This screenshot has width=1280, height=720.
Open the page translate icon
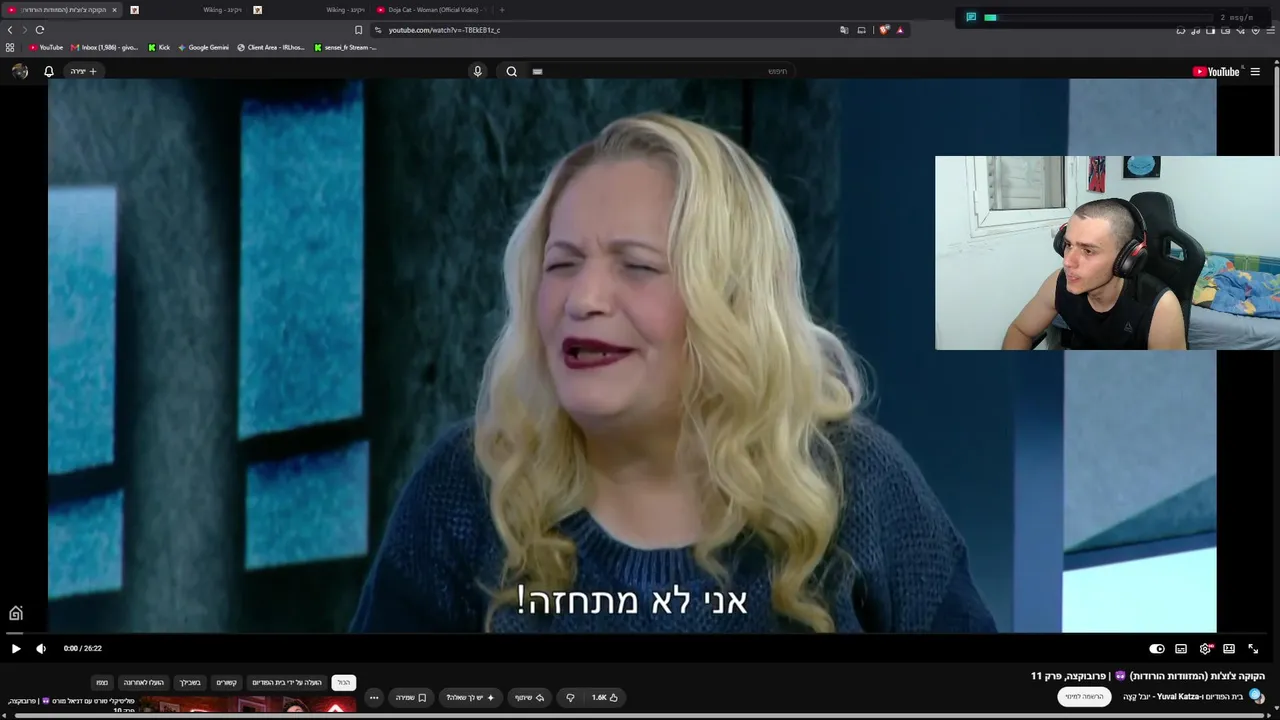coord(845,30)
